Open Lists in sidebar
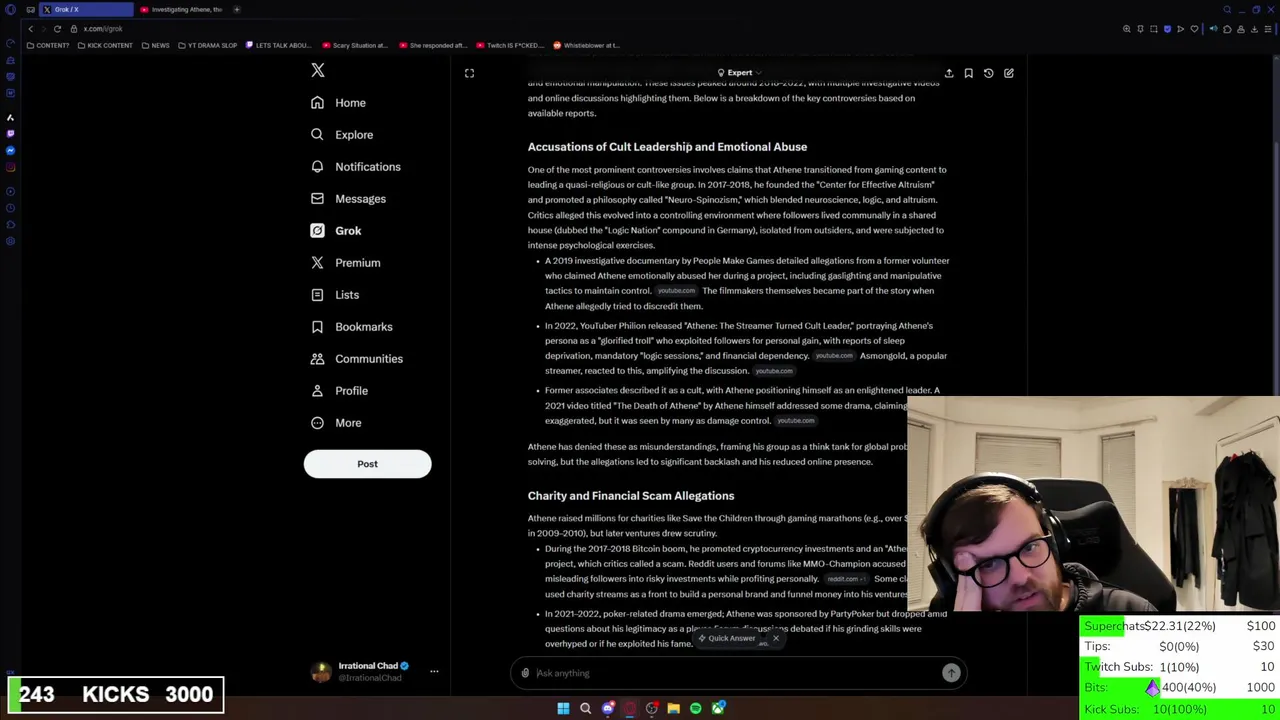Image resolution: width=1280 pixels, height=720 pixels. (334, 295)
